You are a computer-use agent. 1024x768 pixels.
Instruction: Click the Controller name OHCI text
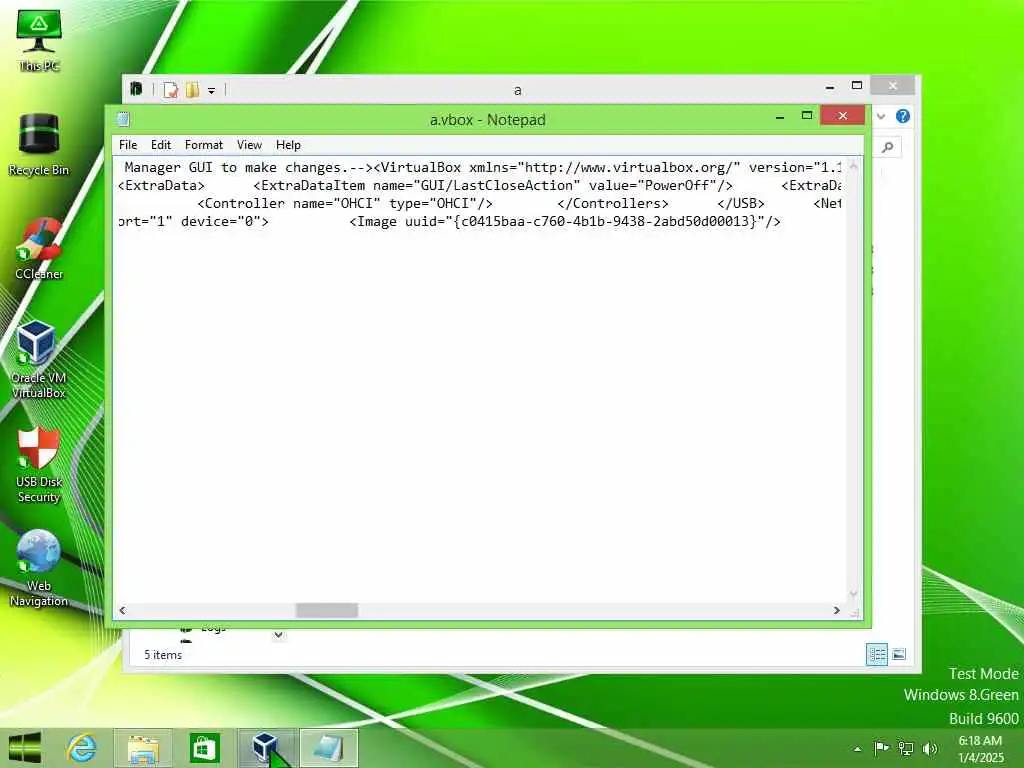[345, 204]
